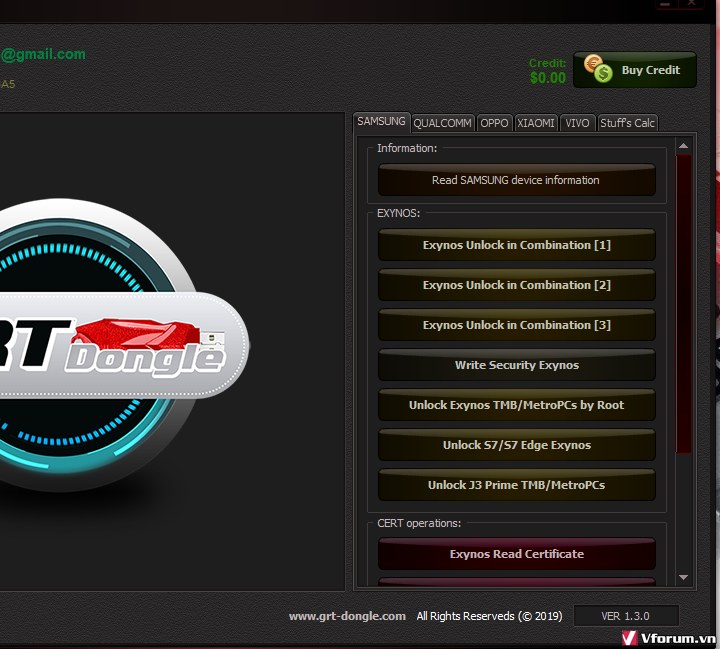Image resolution: width=720 pixels, height=649 pixels.
Task: Click the Credit: label
Action: pyautogui.click(x=547, y=63)
